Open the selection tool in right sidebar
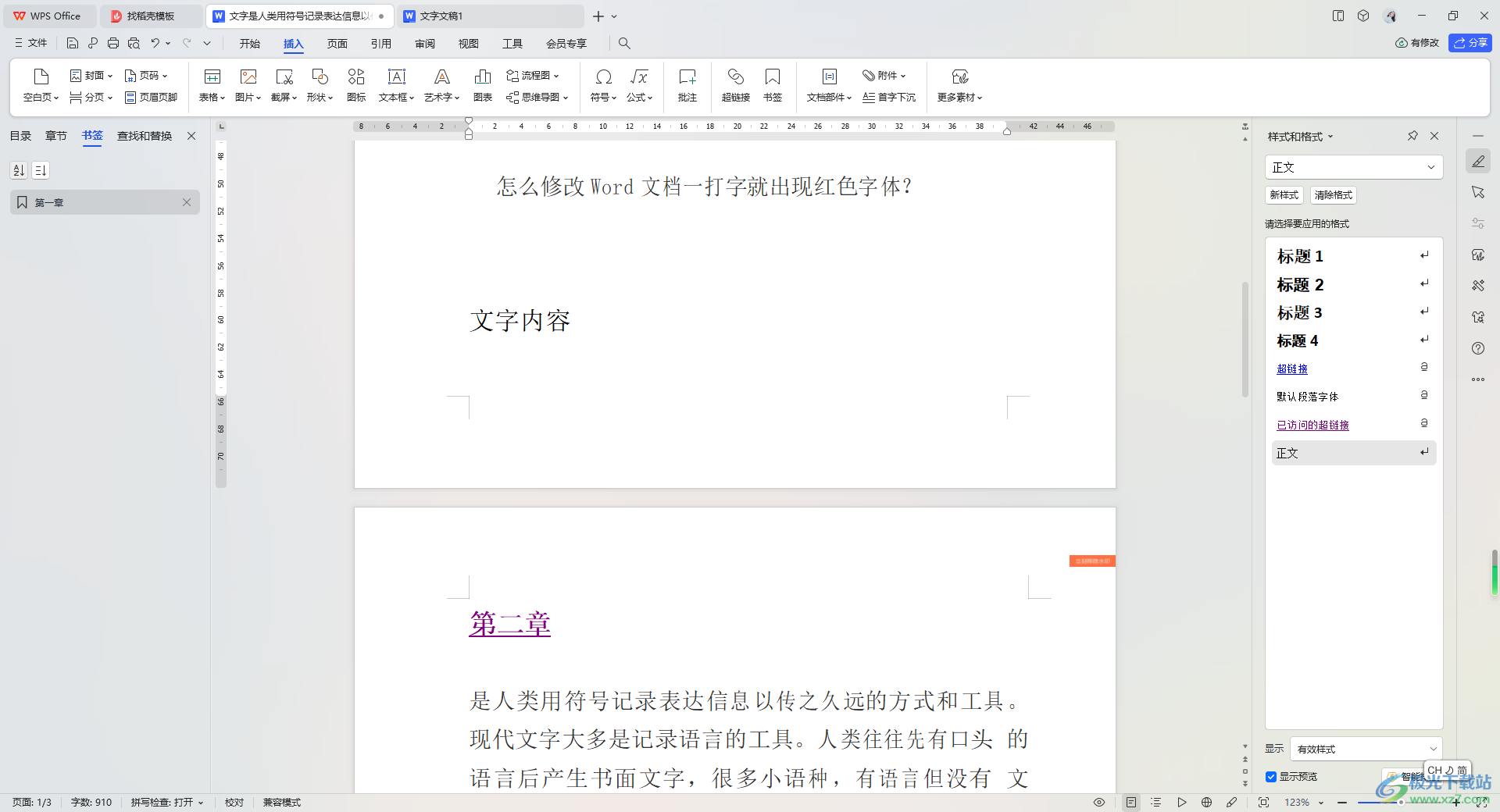 (x=1478, y=192)
